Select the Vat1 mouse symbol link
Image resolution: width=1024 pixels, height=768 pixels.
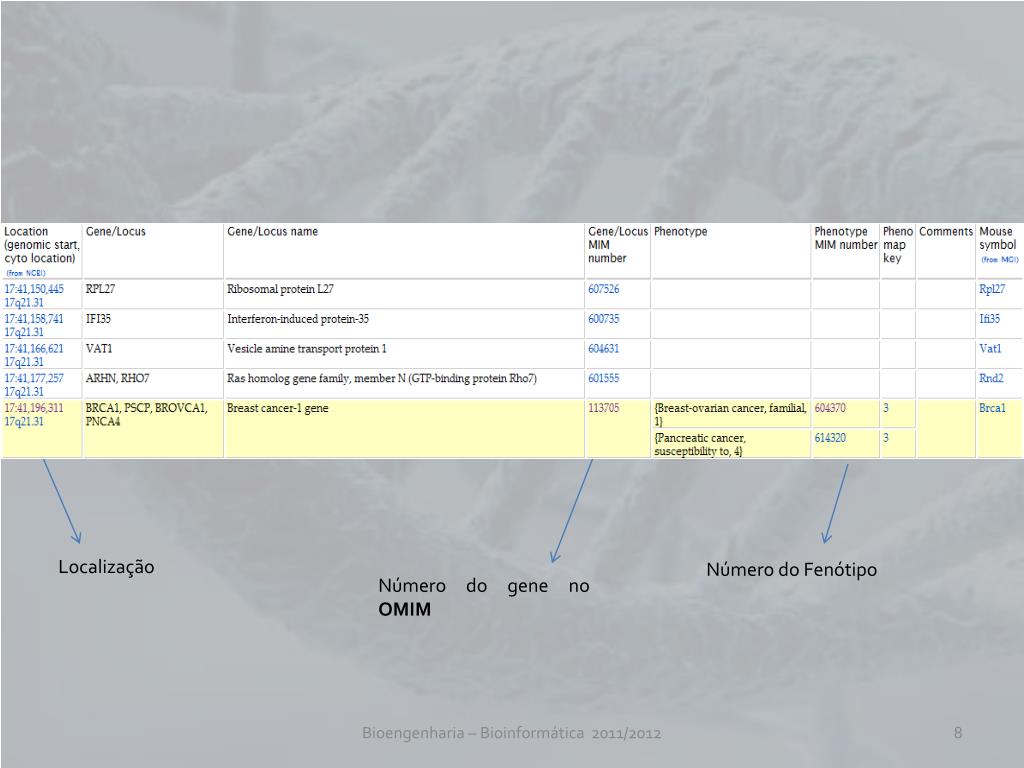click(x=989, y=349)
